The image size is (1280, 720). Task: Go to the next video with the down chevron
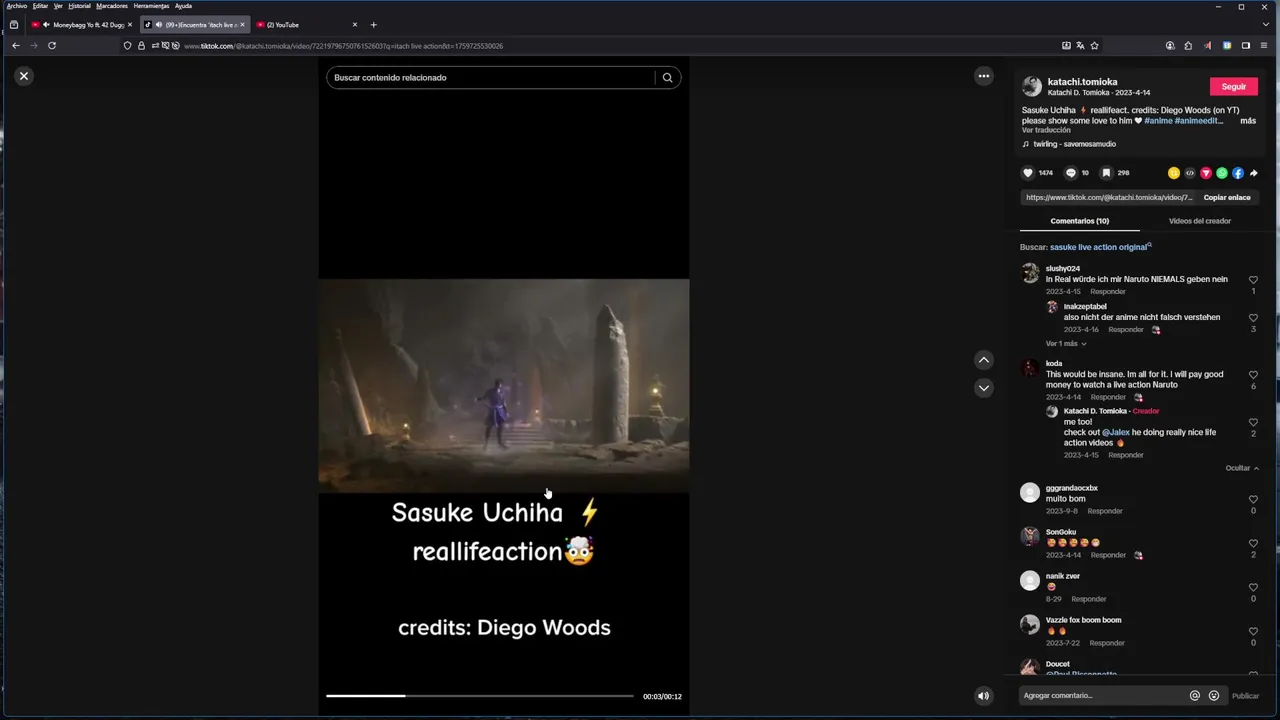[984, 388]
